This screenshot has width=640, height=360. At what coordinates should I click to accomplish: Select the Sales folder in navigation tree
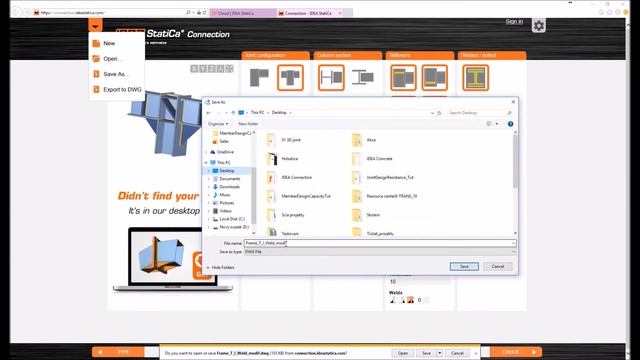click(224, 141)
